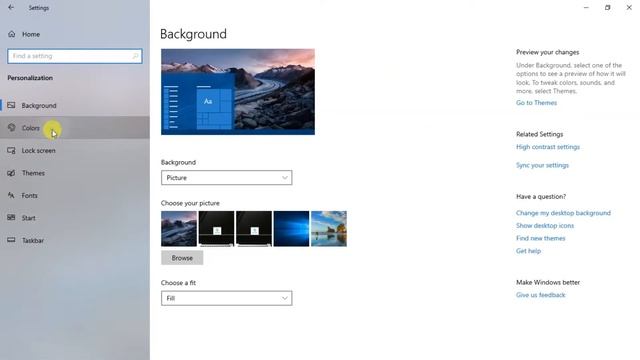Viewport: 640px width, 360px height.
Task: Open the Choose a fit dropdown
Action: (227, 298)
